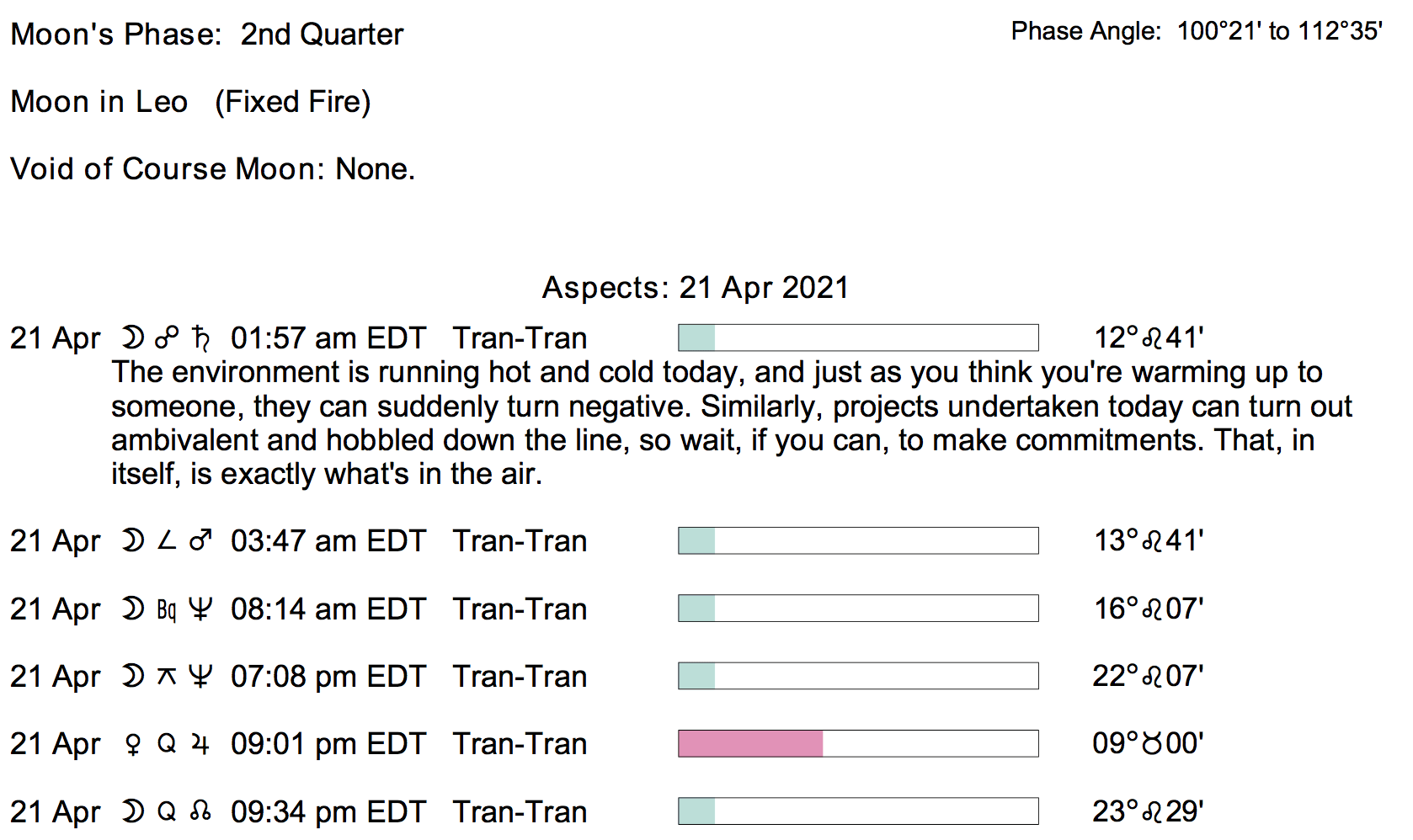Click the Jupiter glyph in the 09:01 pm aspect
The width and height of the screenshot is (1413, 840).
(200, 744)
